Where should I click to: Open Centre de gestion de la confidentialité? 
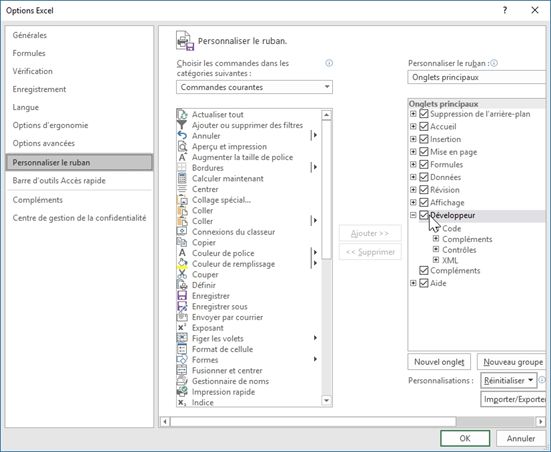coord(79,218)
